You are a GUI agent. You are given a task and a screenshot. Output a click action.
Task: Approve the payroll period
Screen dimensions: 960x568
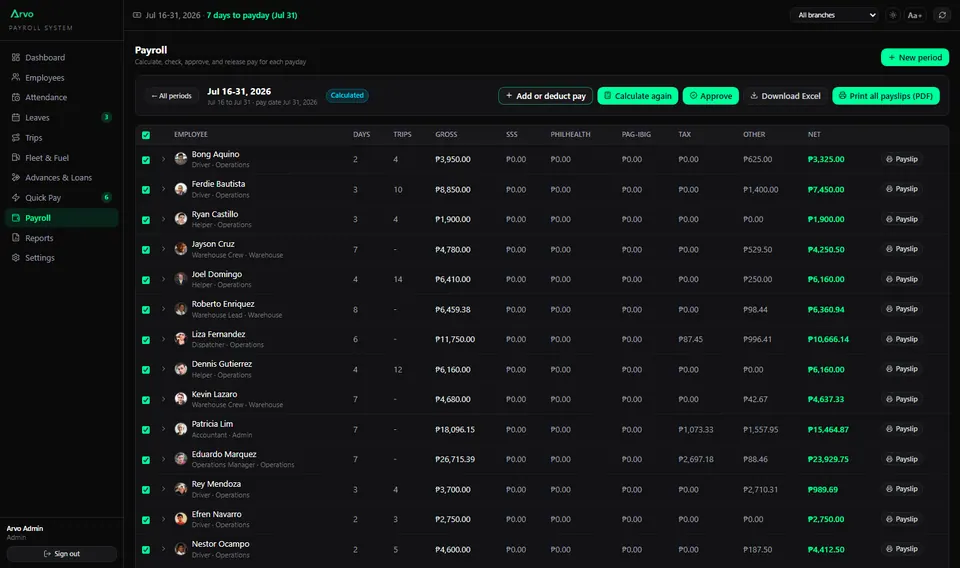click(711, 96)
